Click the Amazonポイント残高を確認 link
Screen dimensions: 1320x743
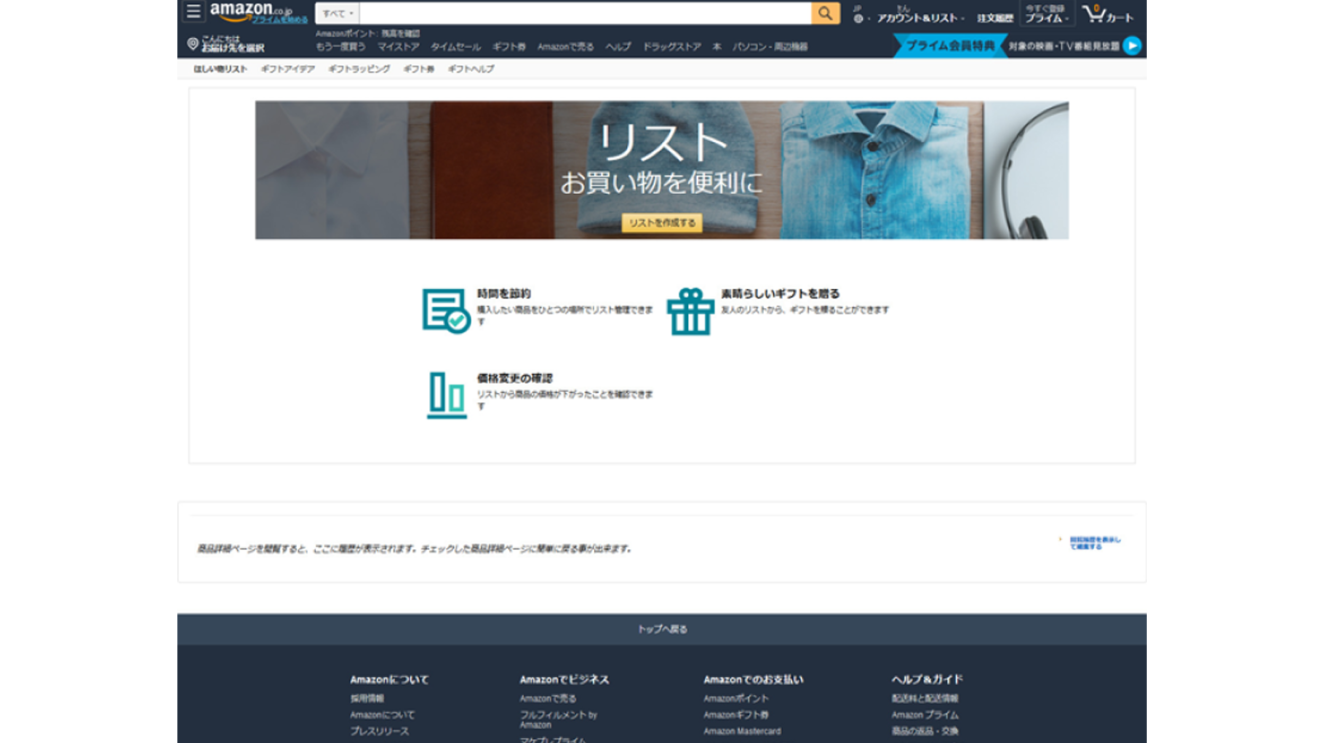point(367,34)
